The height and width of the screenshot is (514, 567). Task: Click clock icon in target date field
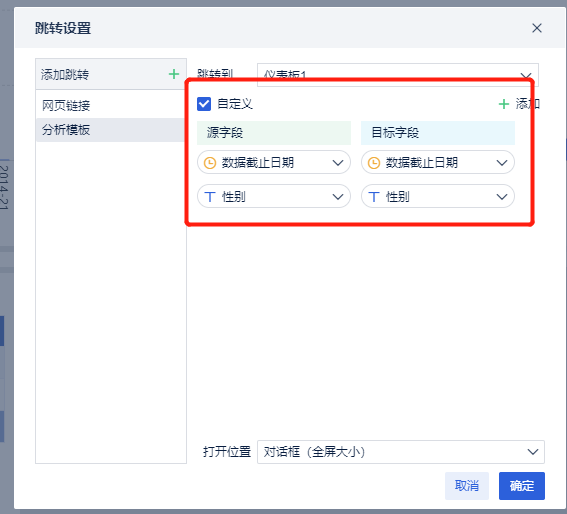374,163
